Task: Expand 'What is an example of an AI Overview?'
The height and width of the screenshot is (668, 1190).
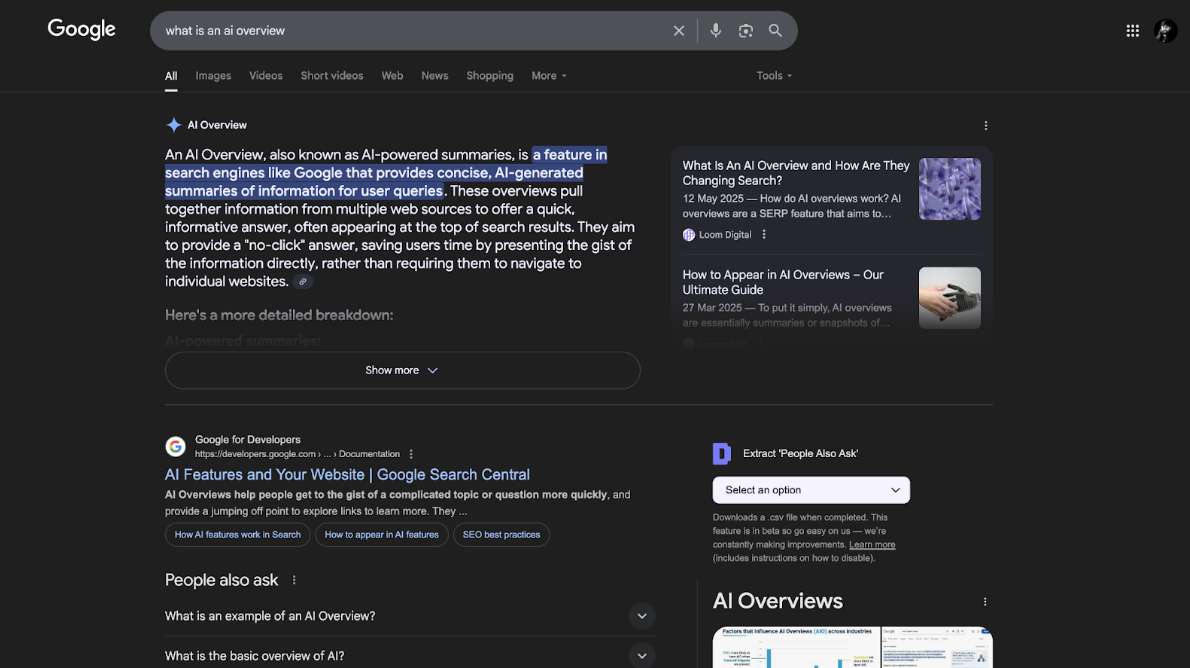Action: (x=410, y=616)
